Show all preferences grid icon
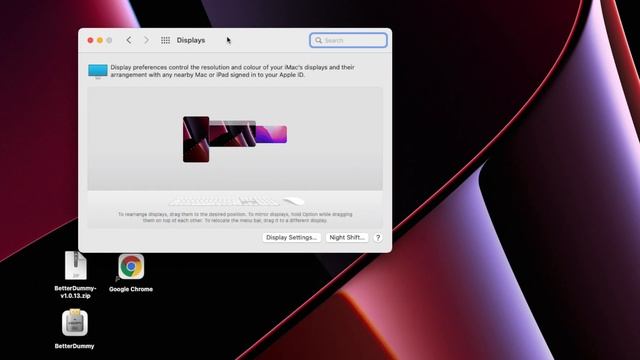Viewport: 640px width, 360px height. (x=165, y=40)
